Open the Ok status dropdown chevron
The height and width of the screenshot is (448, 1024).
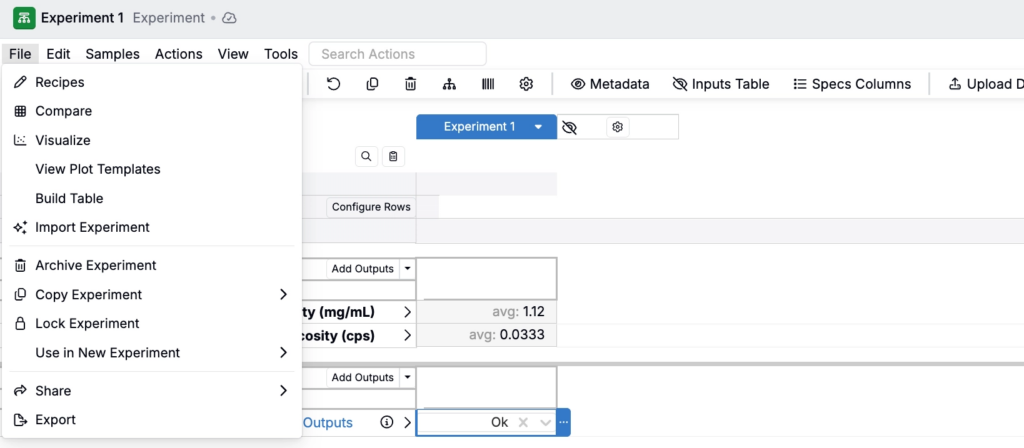pos(545,423)
